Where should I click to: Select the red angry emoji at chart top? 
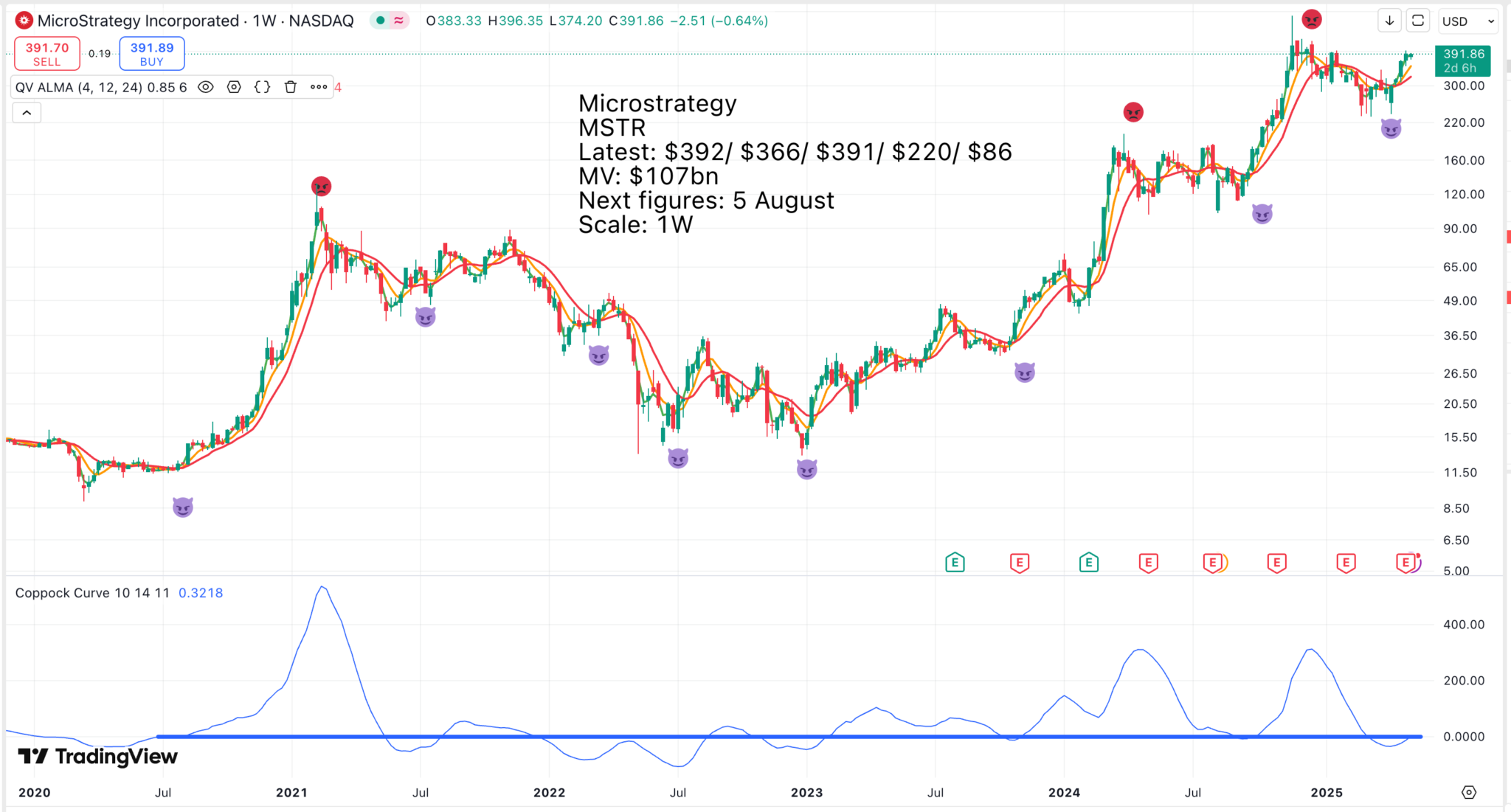click(1311, 19)
